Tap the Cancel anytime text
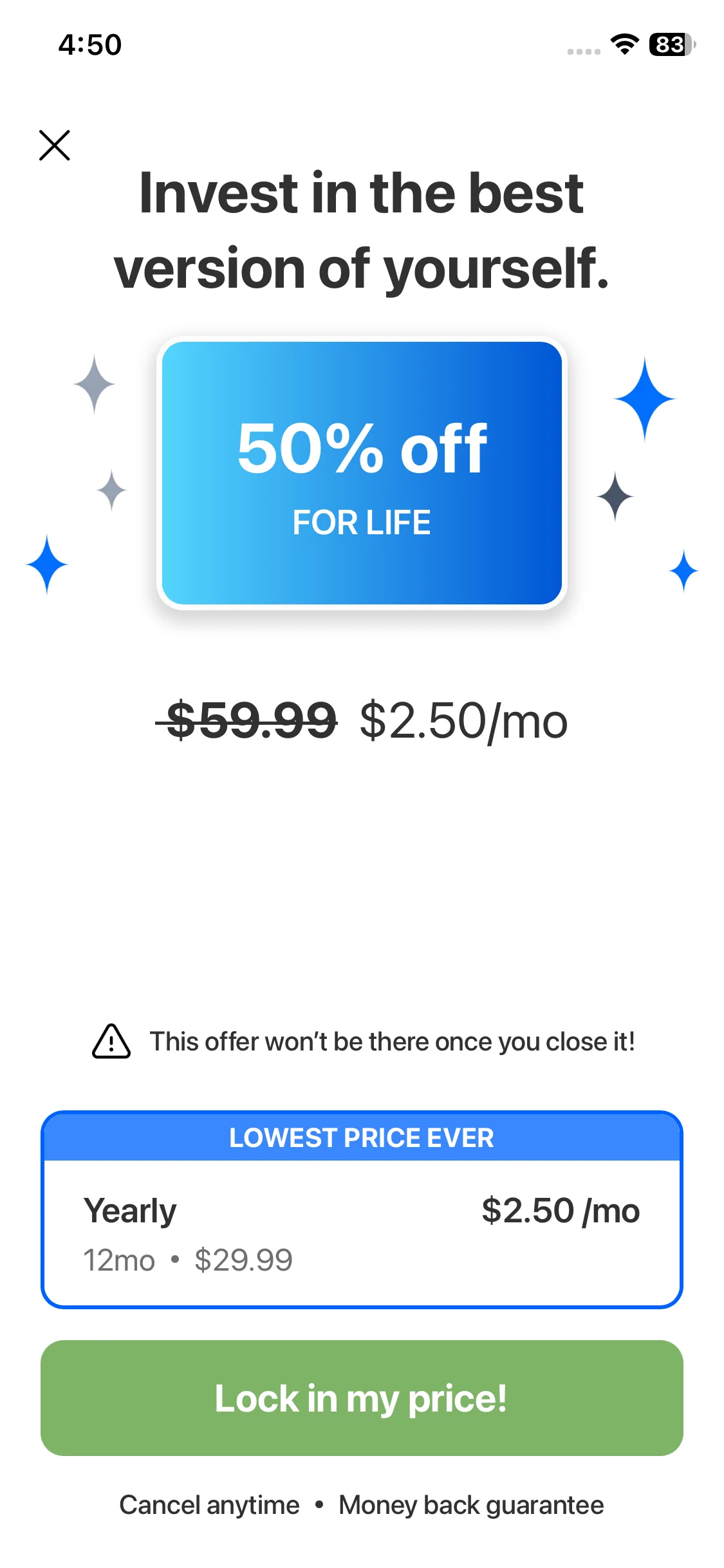 click(209, 1505)
